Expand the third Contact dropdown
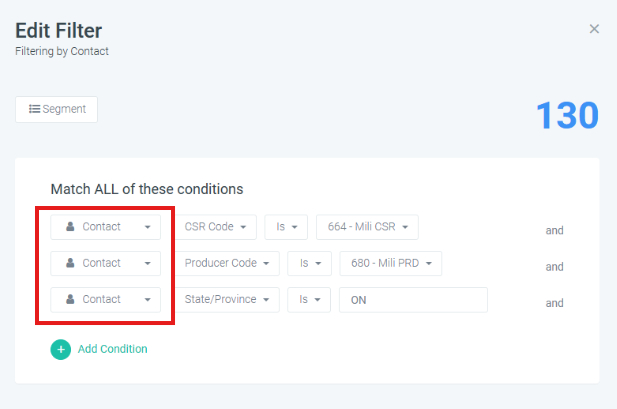 [x=105, y=300]
